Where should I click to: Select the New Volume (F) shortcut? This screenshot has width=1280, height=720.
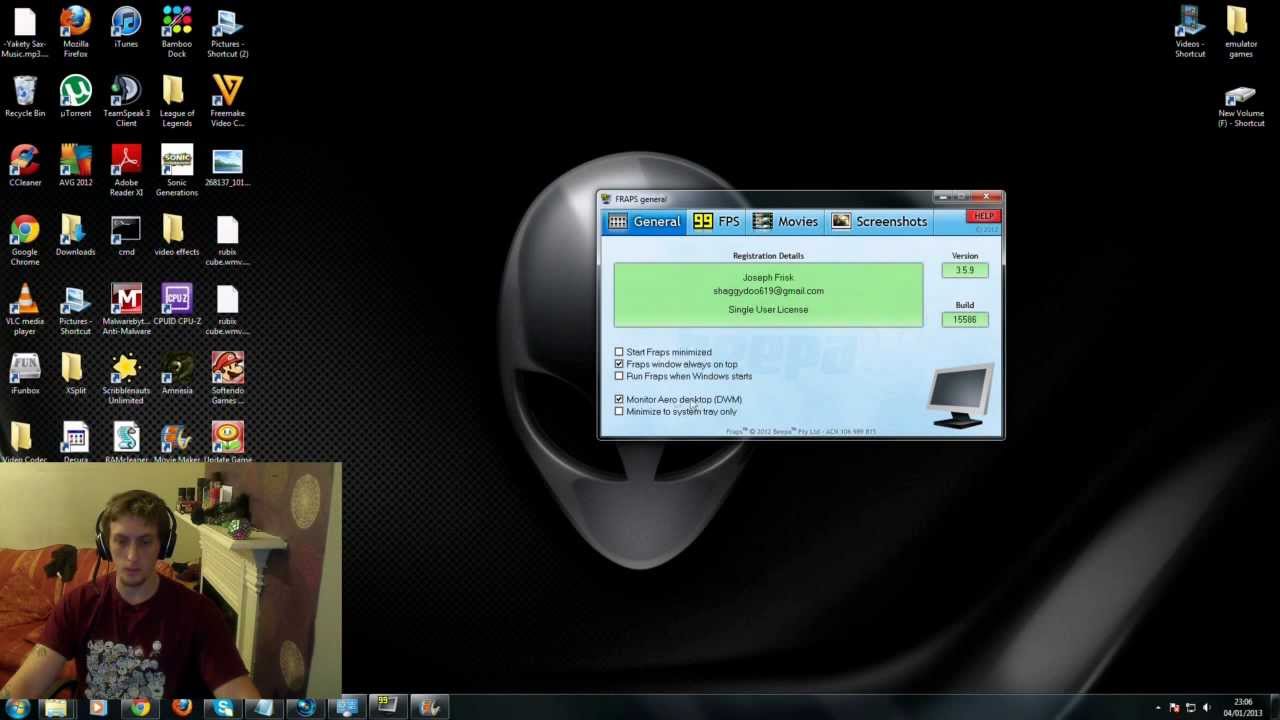(1240, 105)
